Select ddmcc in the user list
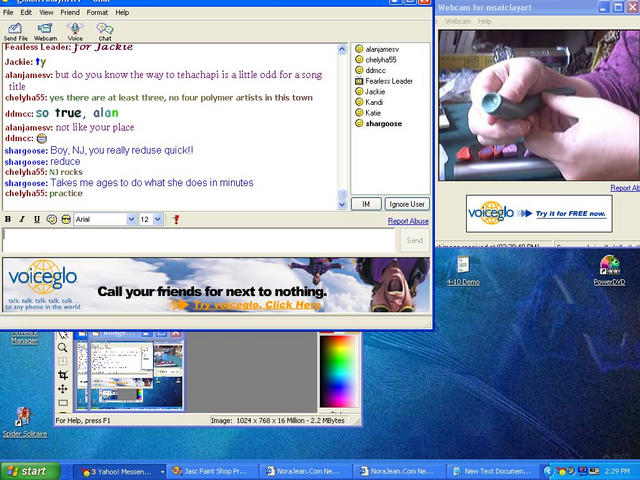This screenshot has width=640, height=480. coord(371,70)
